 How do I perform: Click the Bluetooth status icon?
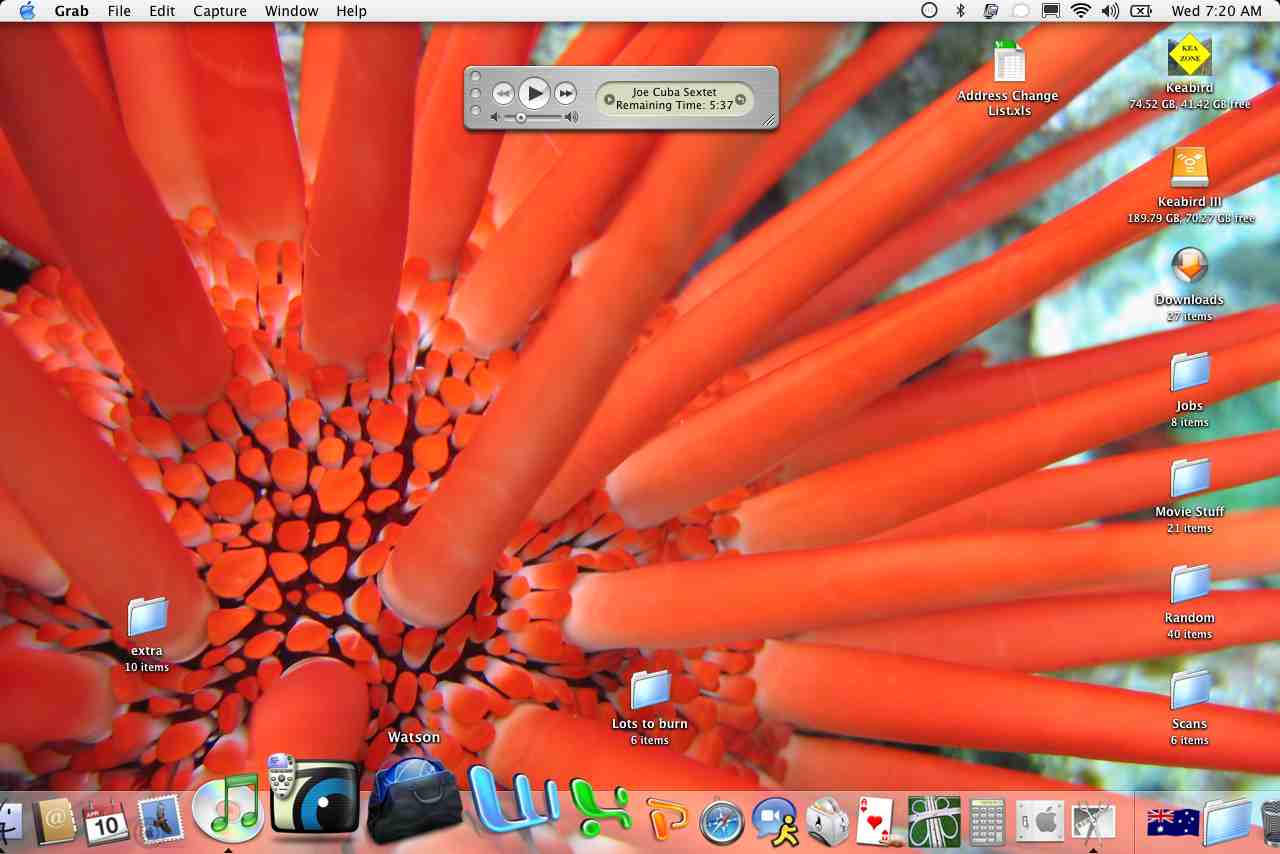pos(960,11)
